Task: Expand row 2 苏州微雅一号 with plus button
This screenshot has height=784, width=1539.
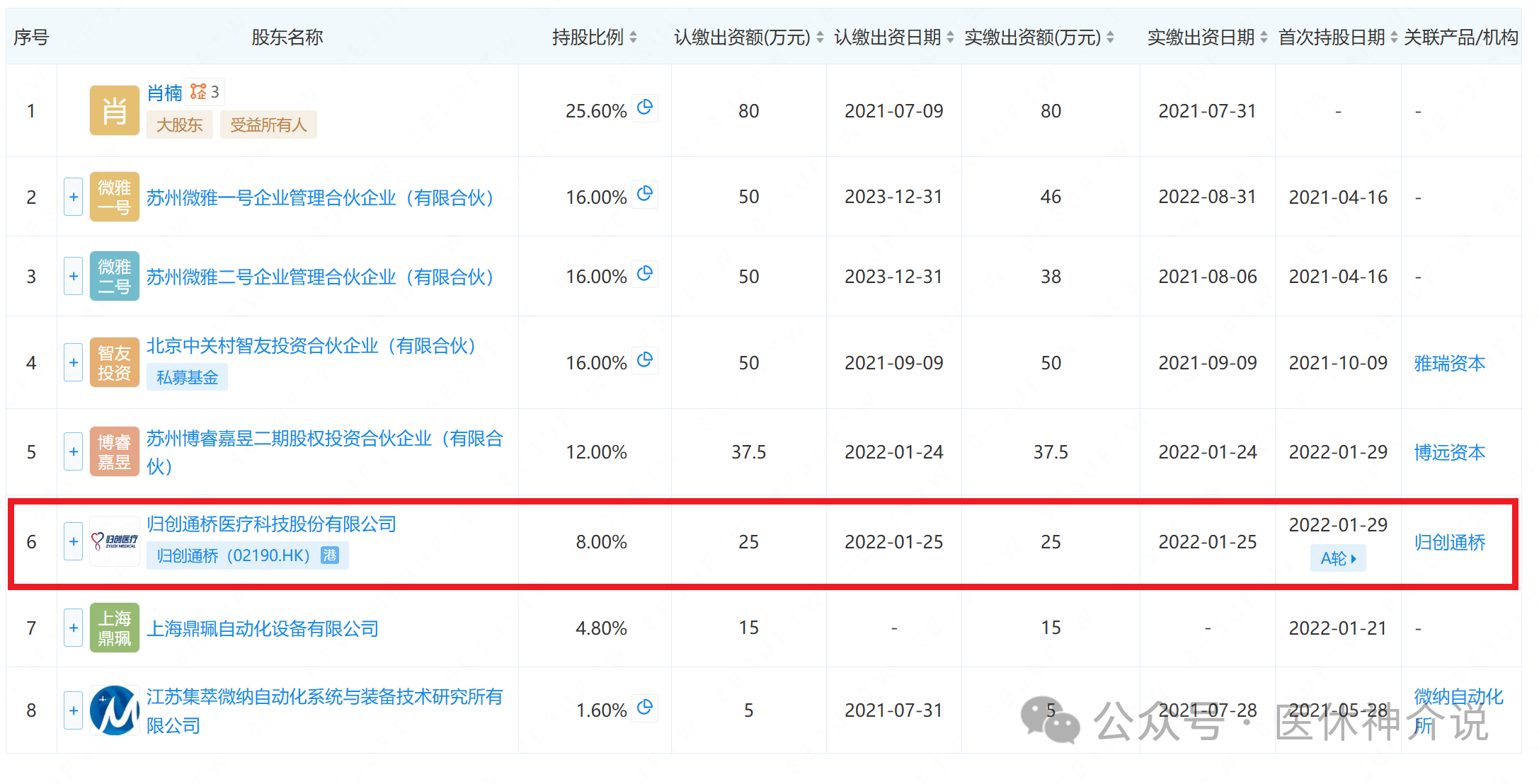Action: point(73,197)
